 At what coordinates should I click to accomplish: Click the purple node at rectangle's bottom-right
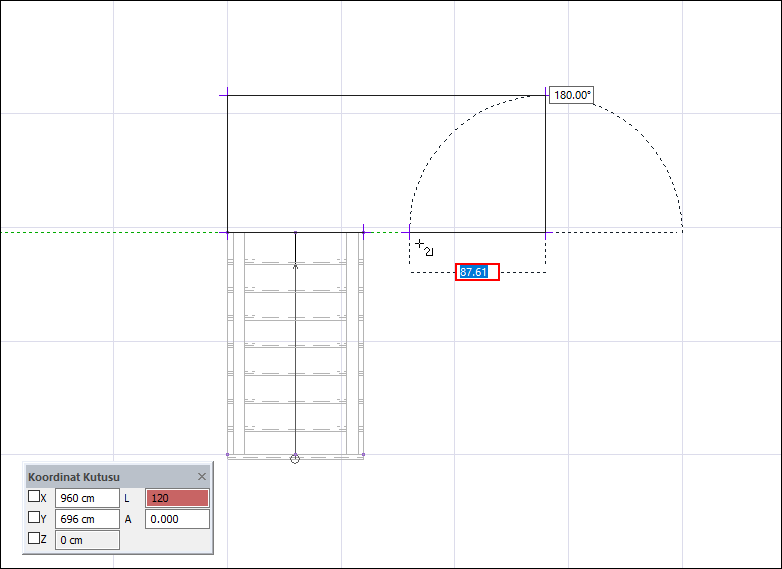[x=546, y=232]
